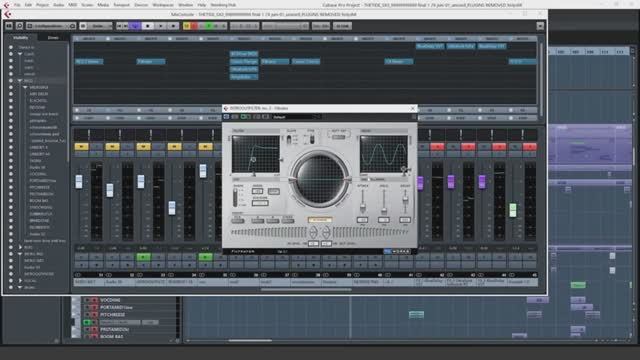
Task: Click the green clip in project window
Action: (578, 285)
